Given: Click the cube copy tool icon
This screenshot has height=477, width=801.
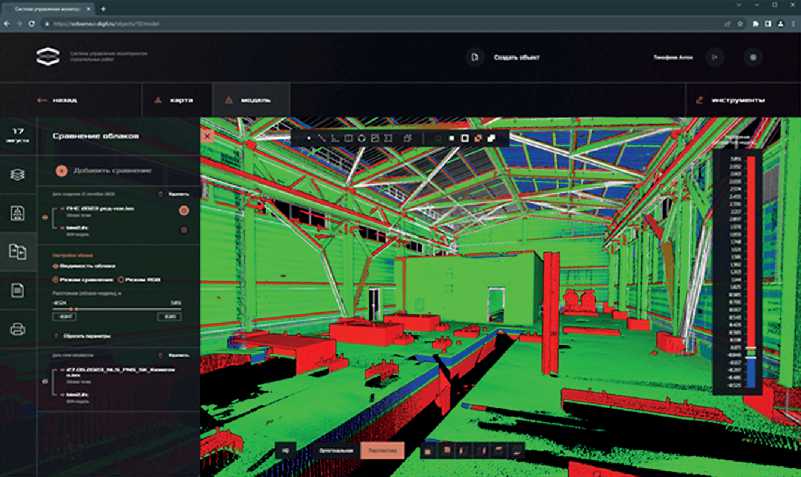Looking at the screenshot, I should (x=408, y=138).
